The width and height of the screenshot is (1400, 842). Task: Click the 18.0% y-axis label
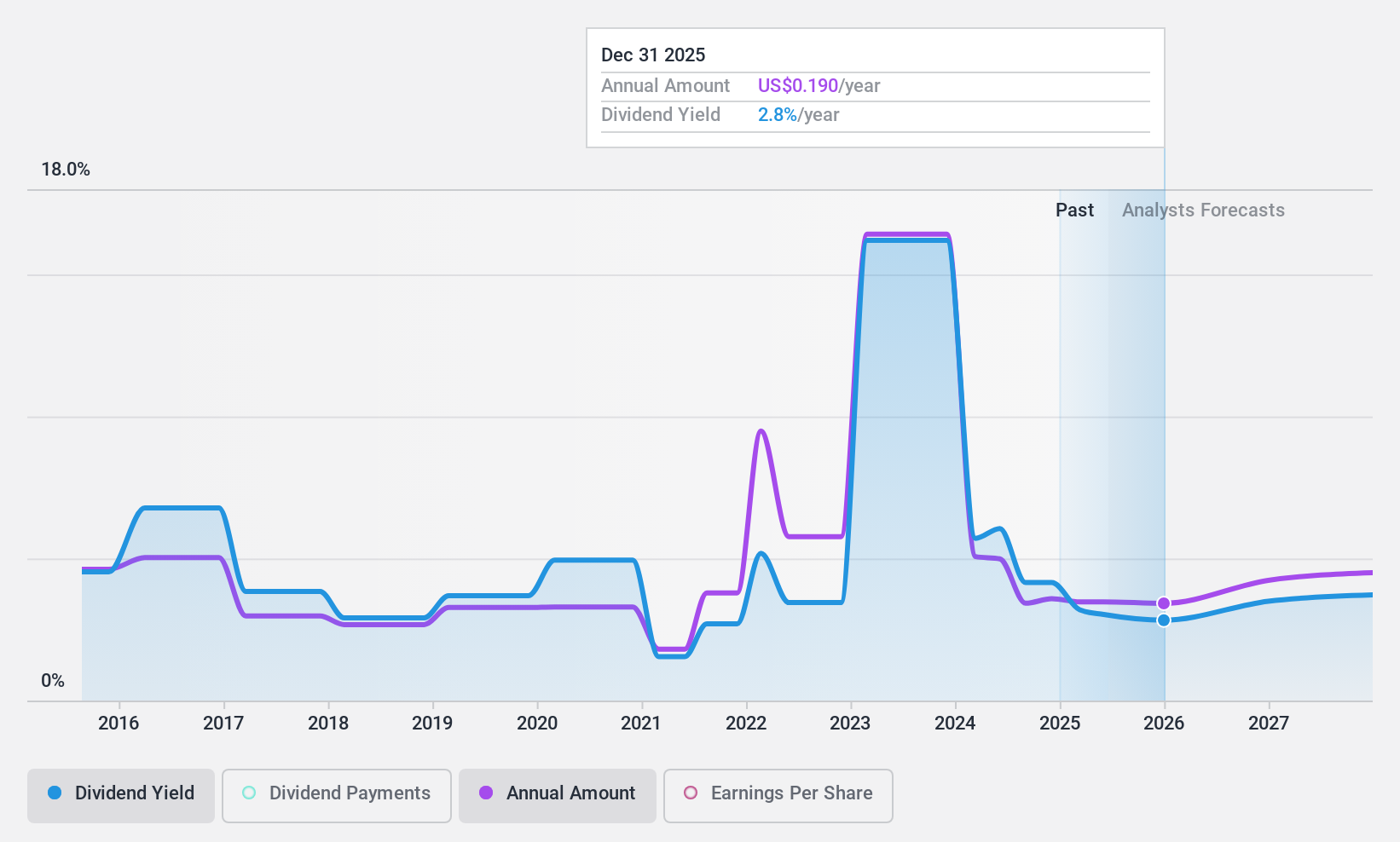pyautogui.click(x=66, y=170)
